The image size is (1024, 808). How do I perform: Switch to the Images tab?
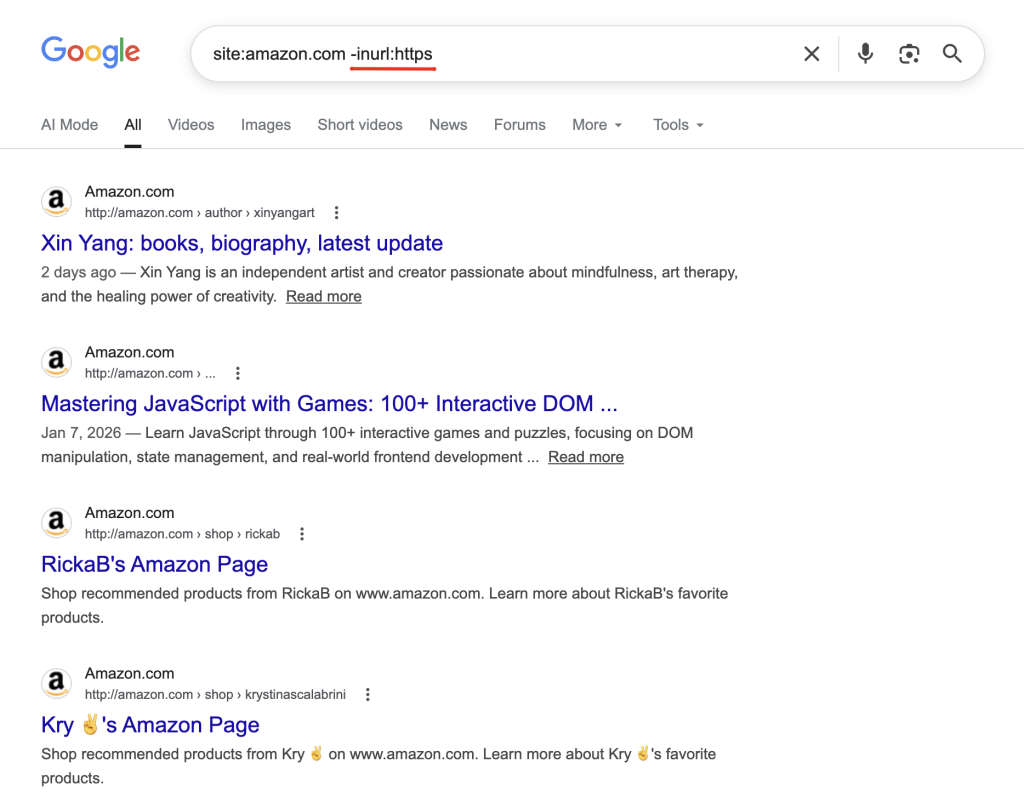[x=266, y=125]
